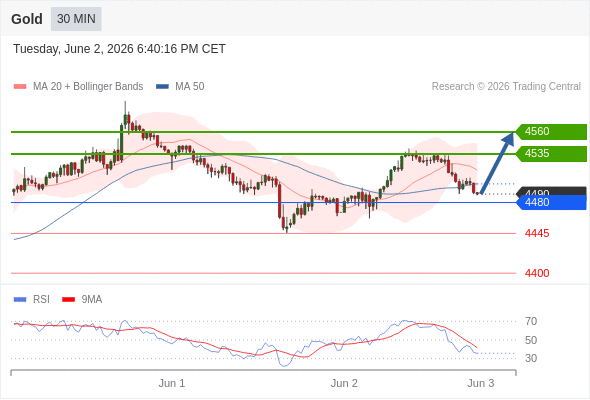Image resolution: width=590 pixels, height=400 pixels.
Task: Click the Gold chart title
Action: coord(27,19)
